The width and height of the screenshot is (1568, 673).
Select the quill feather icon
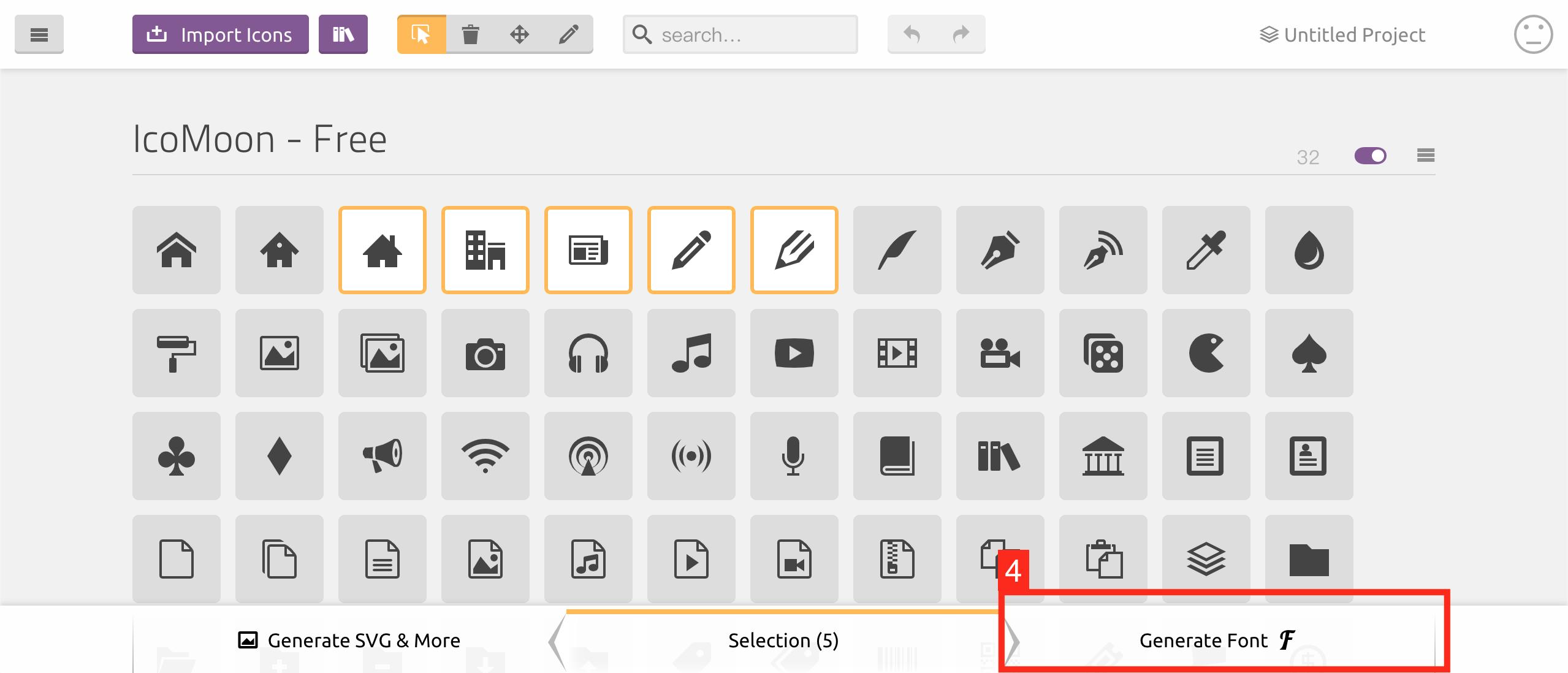pos(897,250)
